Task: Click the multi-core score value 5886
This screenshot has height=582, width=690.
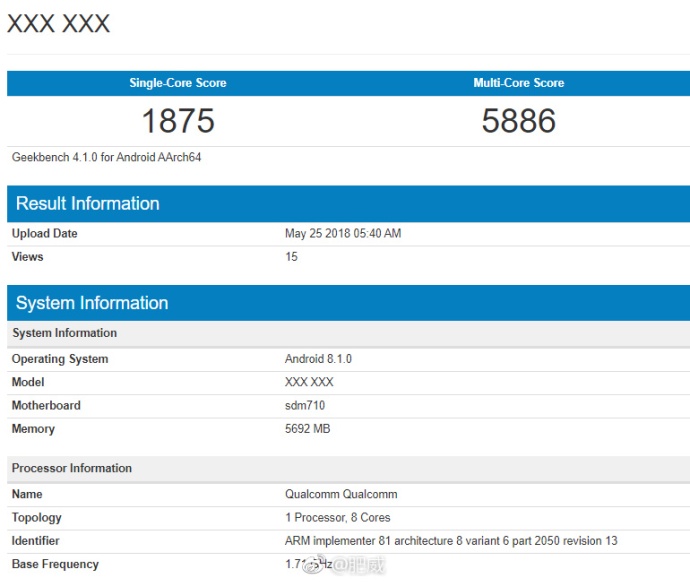Action: (x=518, y=121)
